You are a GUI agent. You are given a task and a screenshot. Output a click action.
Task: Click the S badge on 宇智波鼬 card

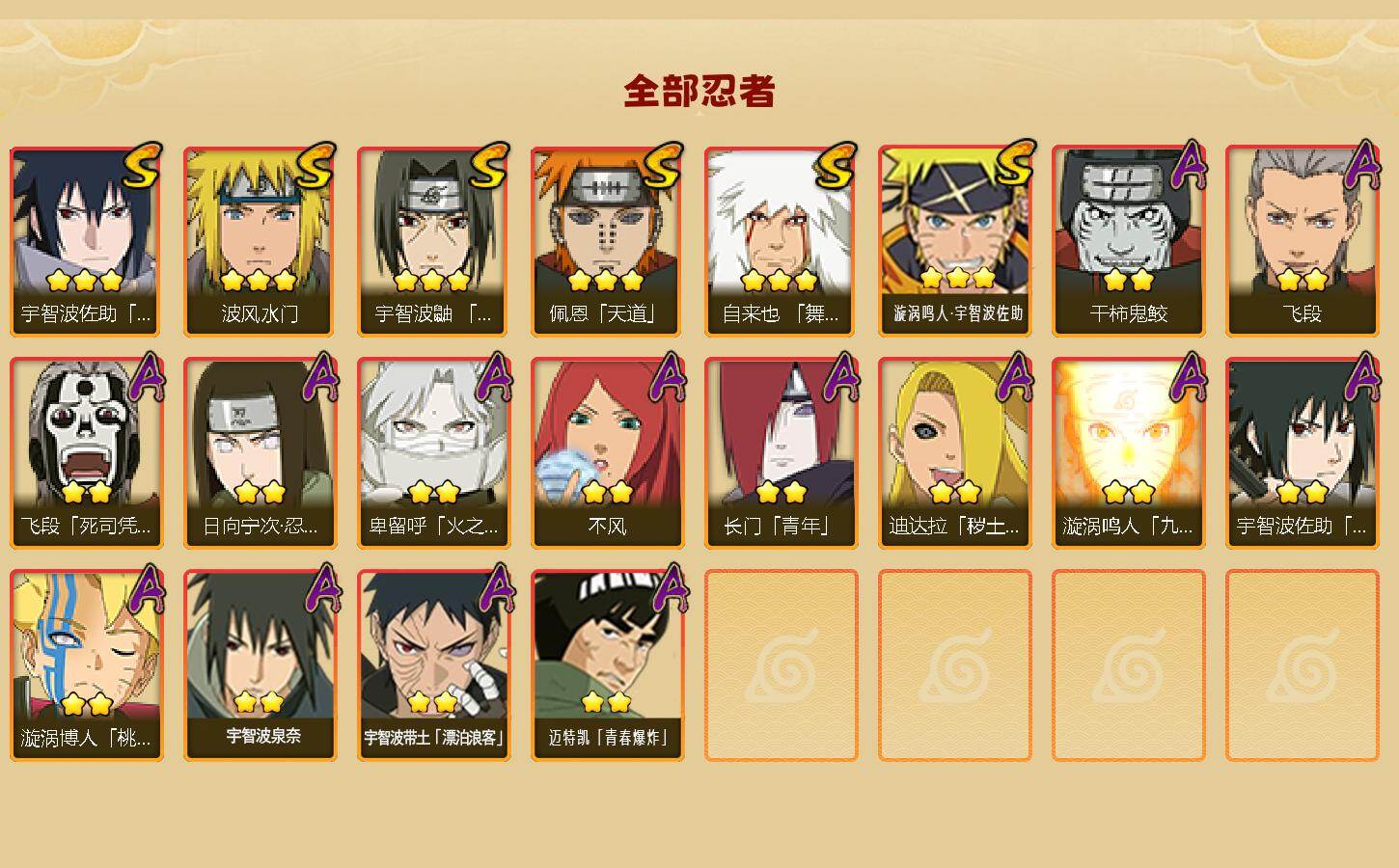tap(488, 166)
